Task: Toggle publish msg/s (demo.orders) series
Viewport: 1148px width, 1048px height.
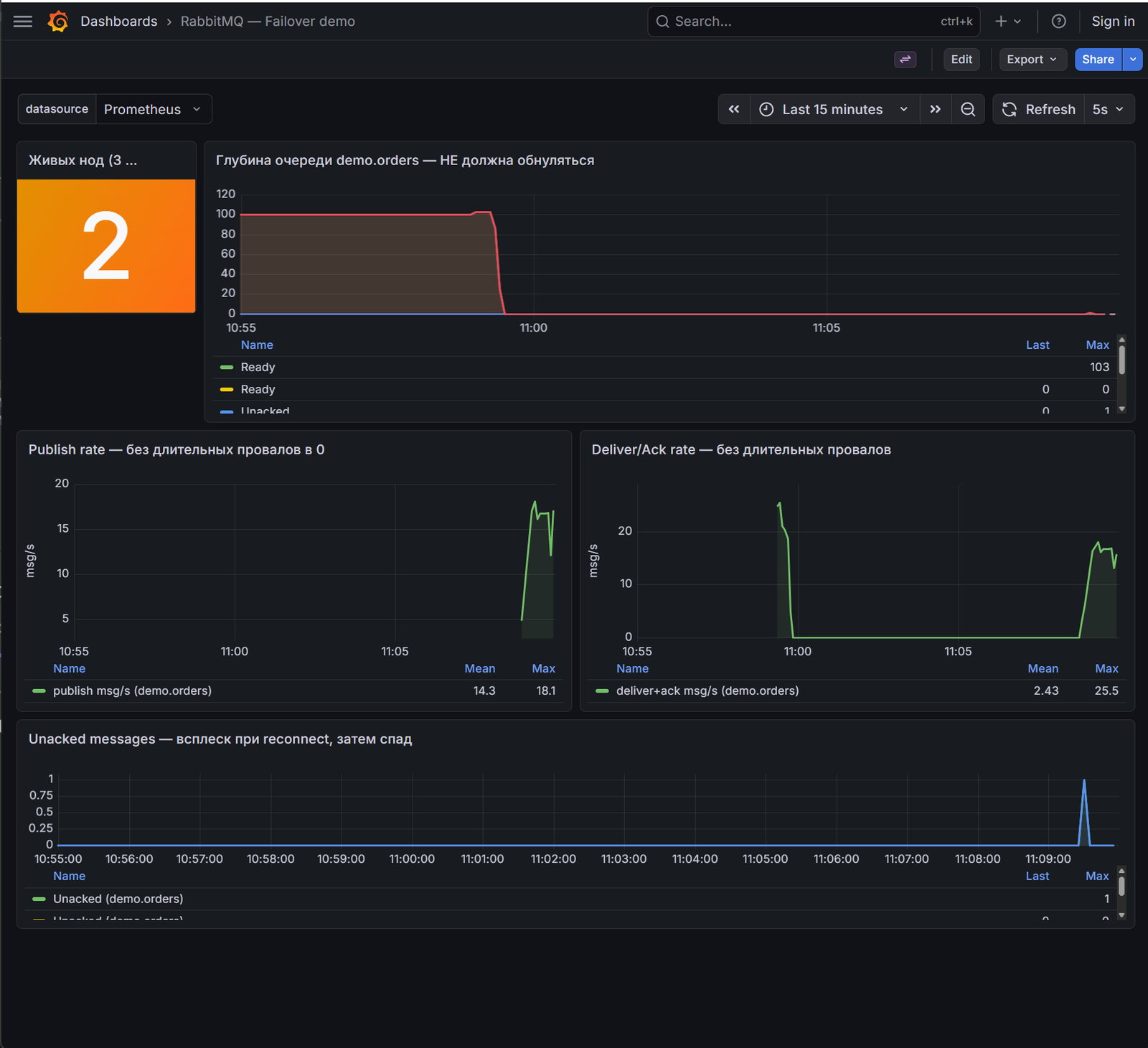Action: tap(132, 691)
